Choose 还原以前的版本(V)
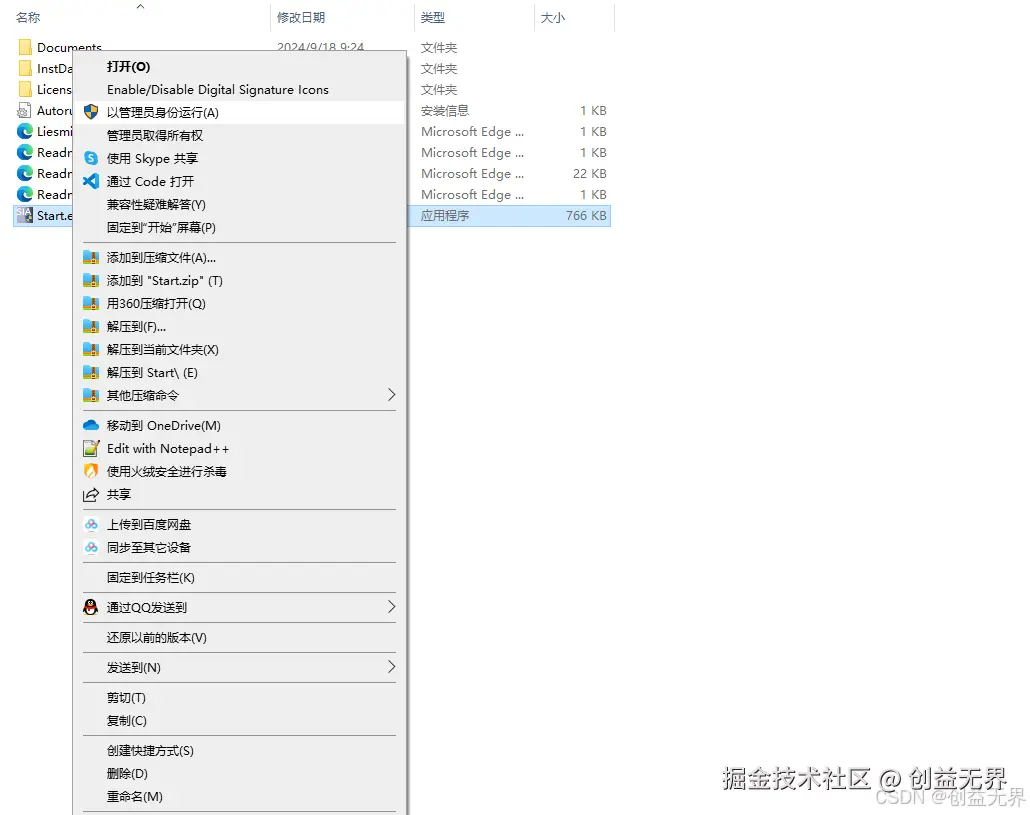The height and width of the screenshot is (815, 1030). coord(156,637)
